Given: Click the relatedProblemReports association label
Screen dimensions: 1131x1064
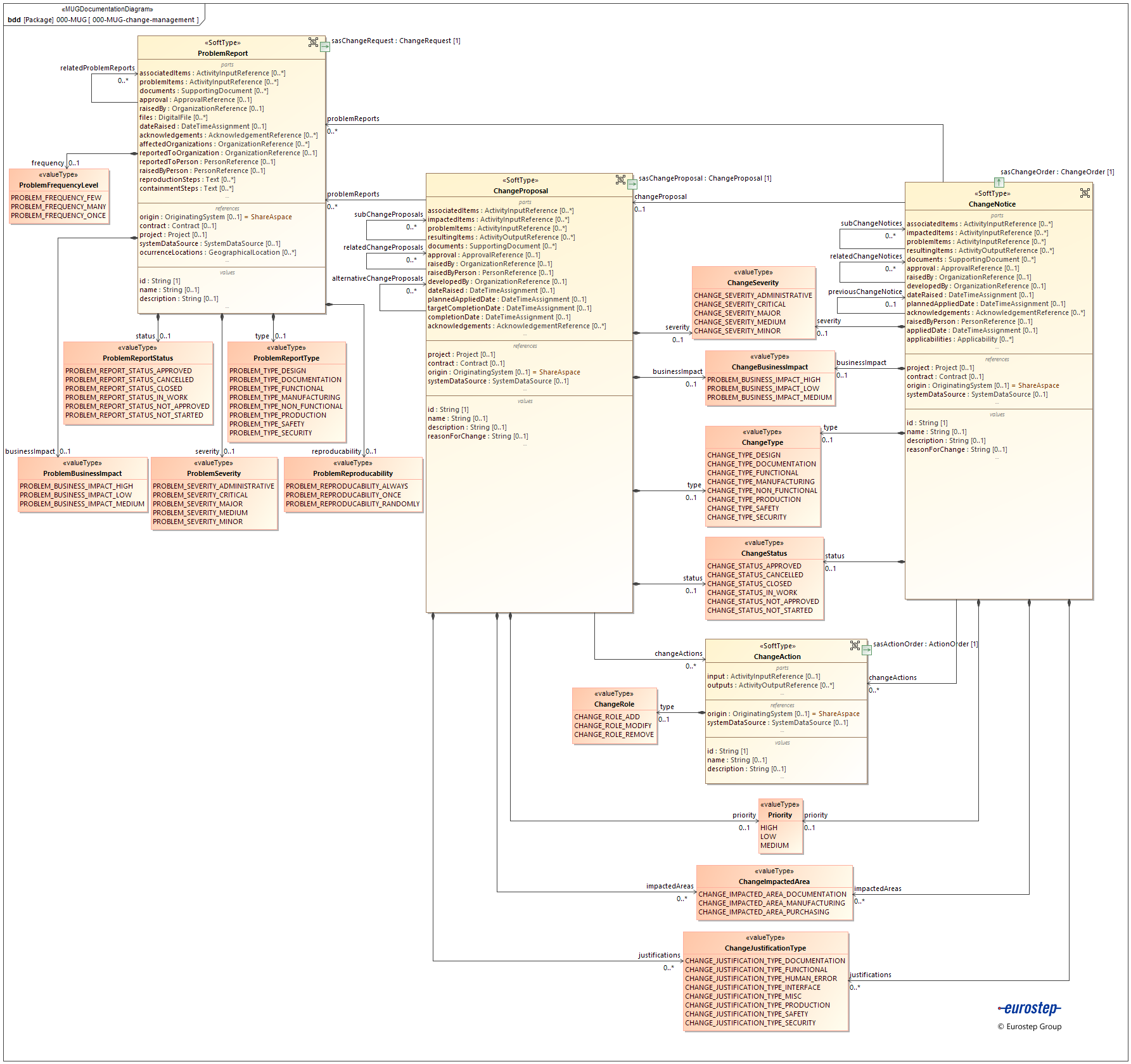Looking at the screenshot, I should [x=97, y=68].
